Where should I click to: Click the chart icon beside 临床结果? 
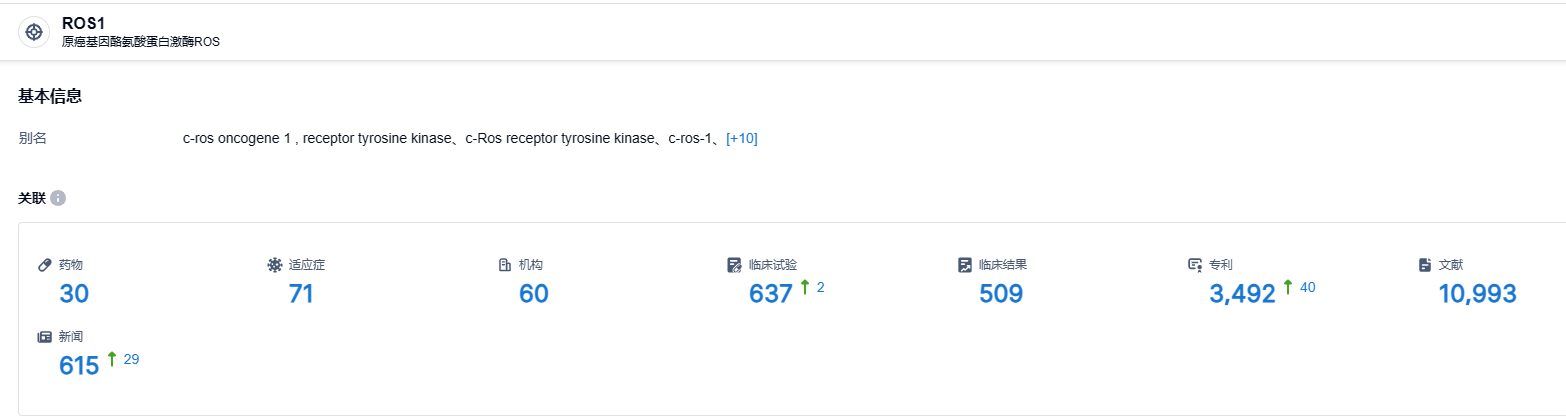965,265
